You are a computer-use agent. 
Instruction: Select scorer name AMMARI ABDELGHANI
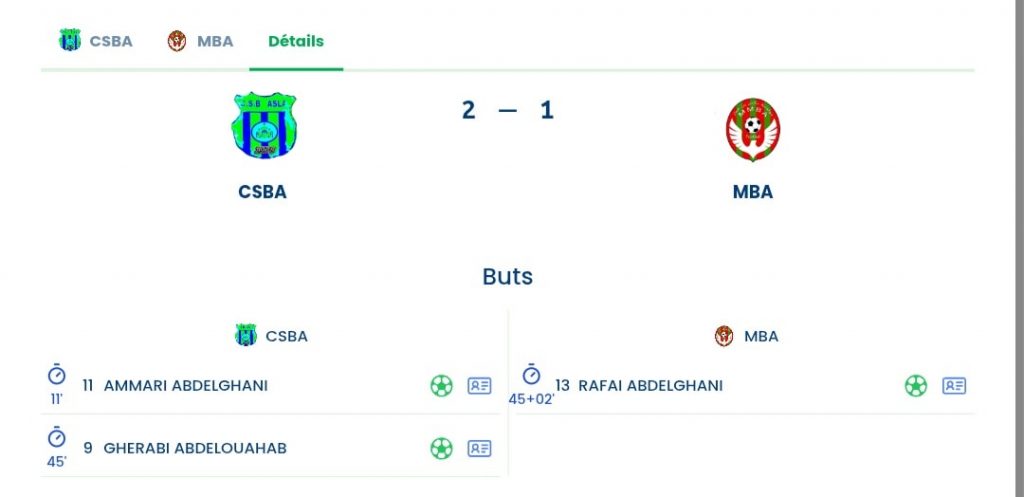[x=185, y=386]
